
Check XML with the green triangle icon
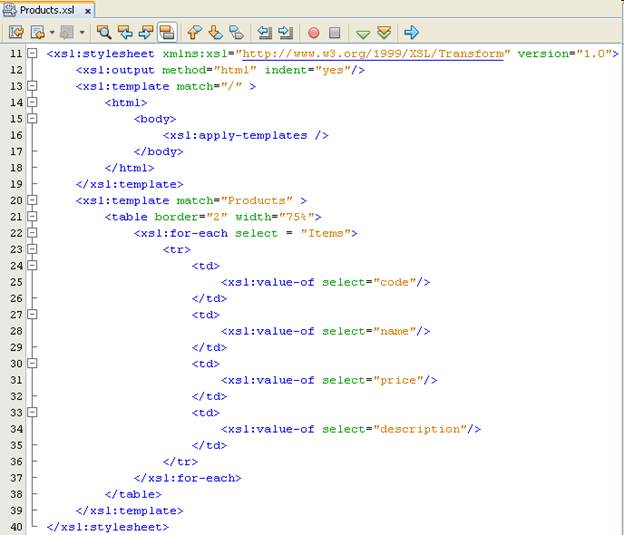[363, 33]
